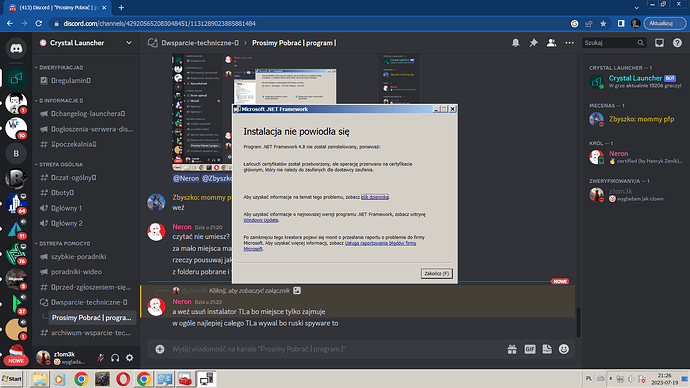
Task: Reload the page in browser
Action: click(x=39, y=23)
